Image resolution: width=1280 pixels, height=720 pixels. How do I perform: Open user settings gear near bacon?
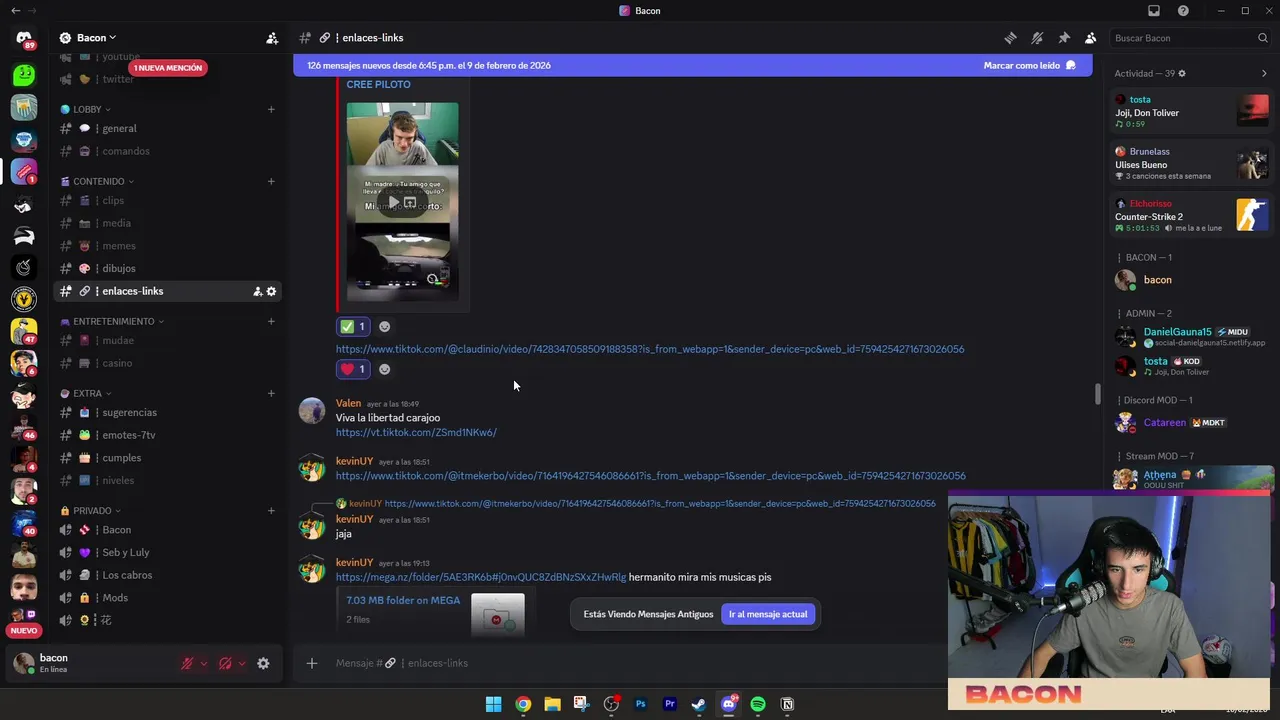click(x=263, y=663)
